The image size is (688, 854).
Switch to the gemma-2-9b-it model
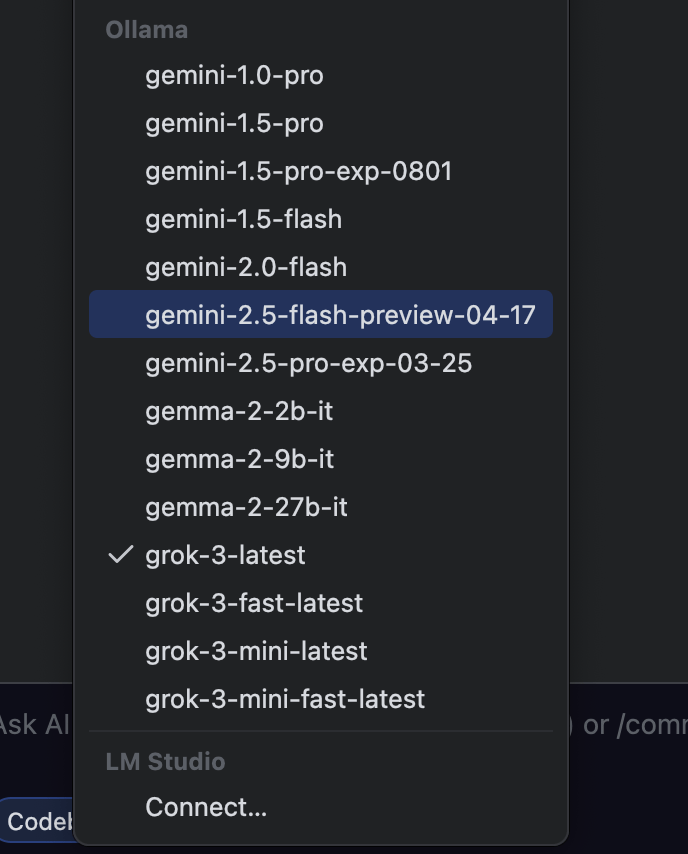tap(239, 459)
